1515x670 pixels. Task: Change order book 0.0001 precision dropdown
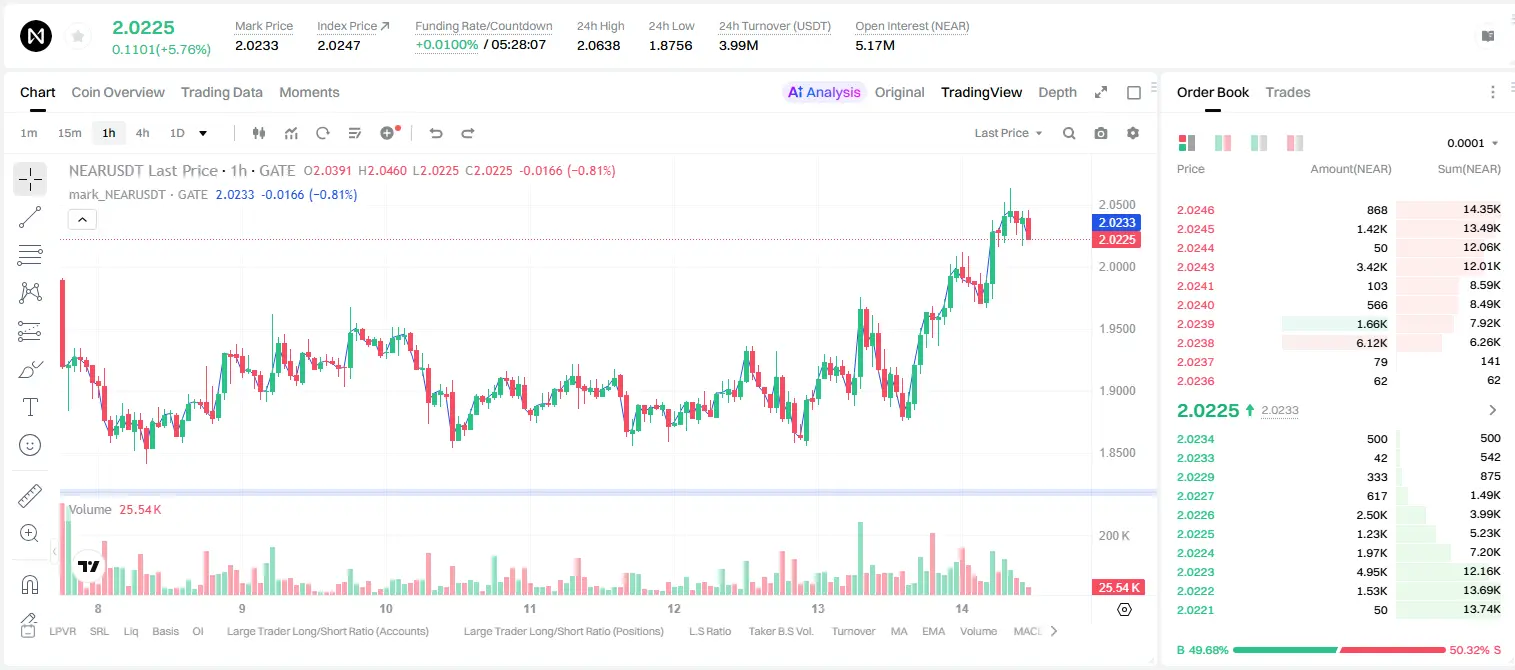point(1473,143)
